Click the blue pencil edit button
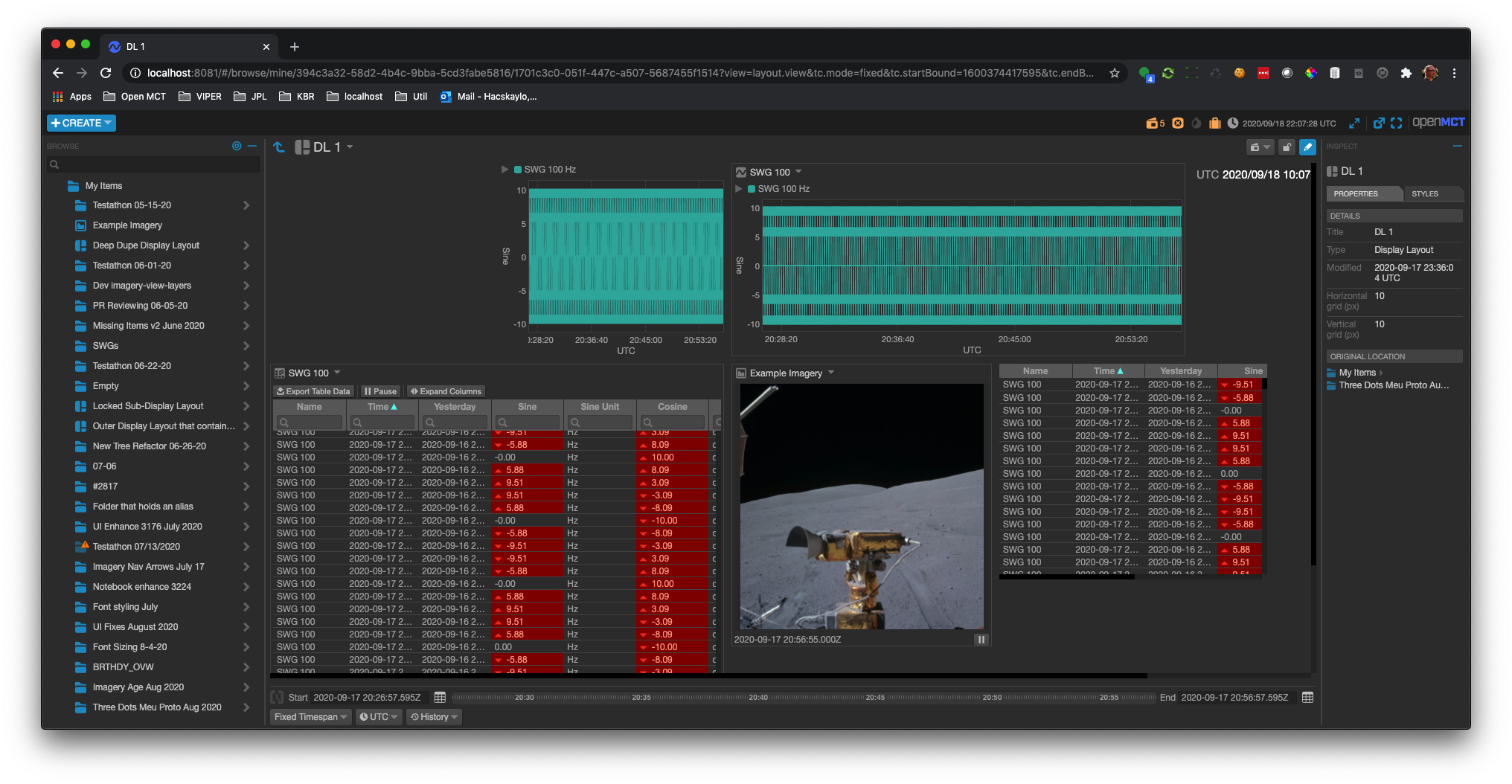1512x784 pixels. pos(1307,147)
